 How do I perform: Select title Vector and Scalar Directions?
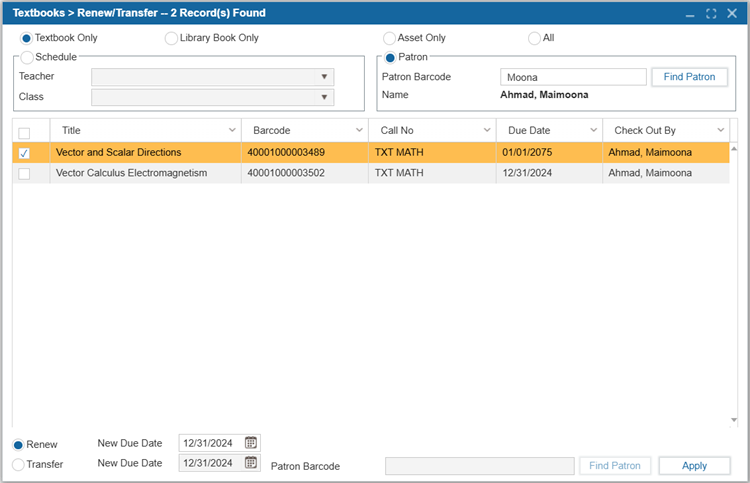click(x=119, y=152)
